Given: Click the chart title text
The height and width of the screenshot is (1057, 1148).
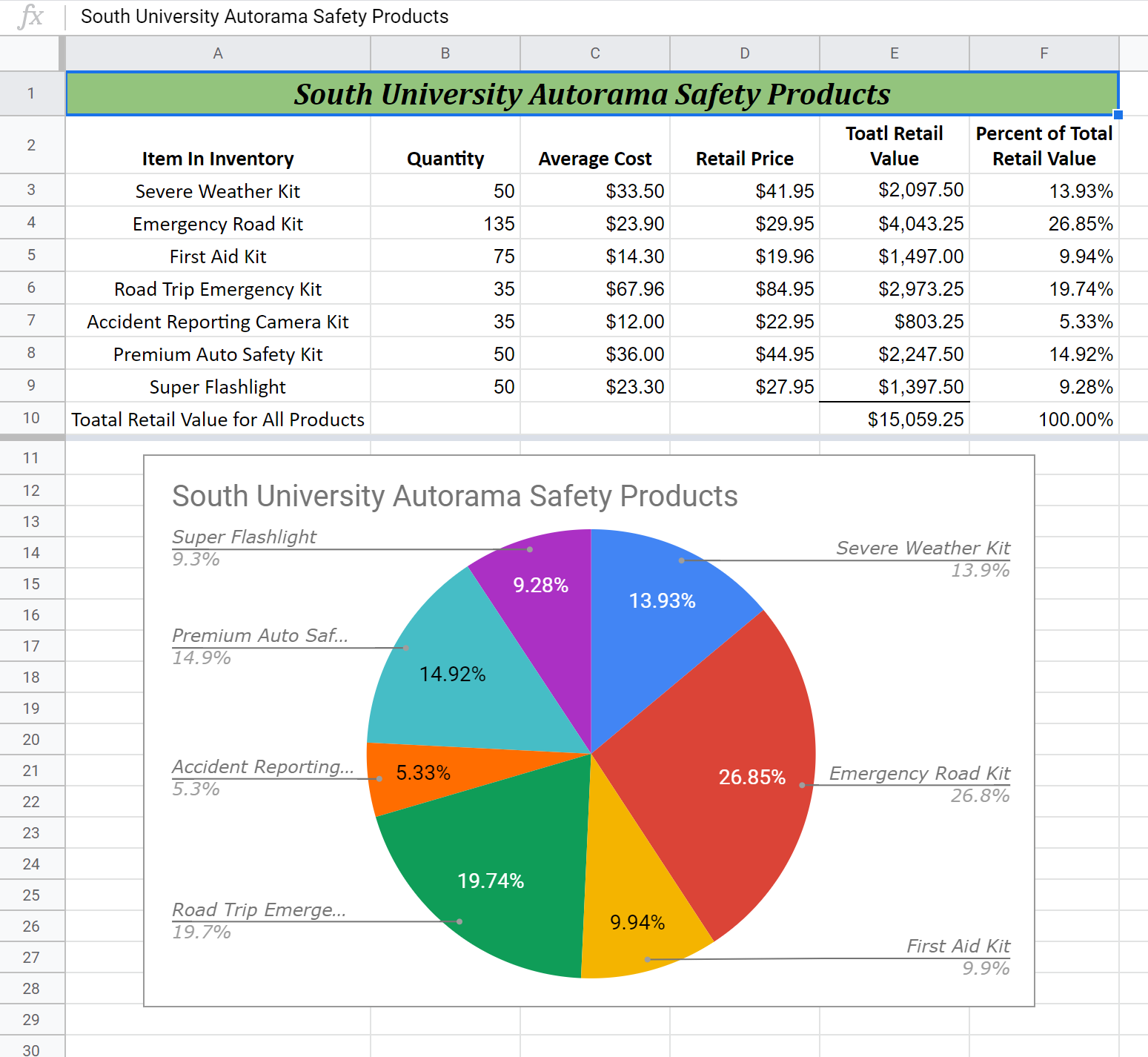Looking at the screenshot, I should [455, 496].
